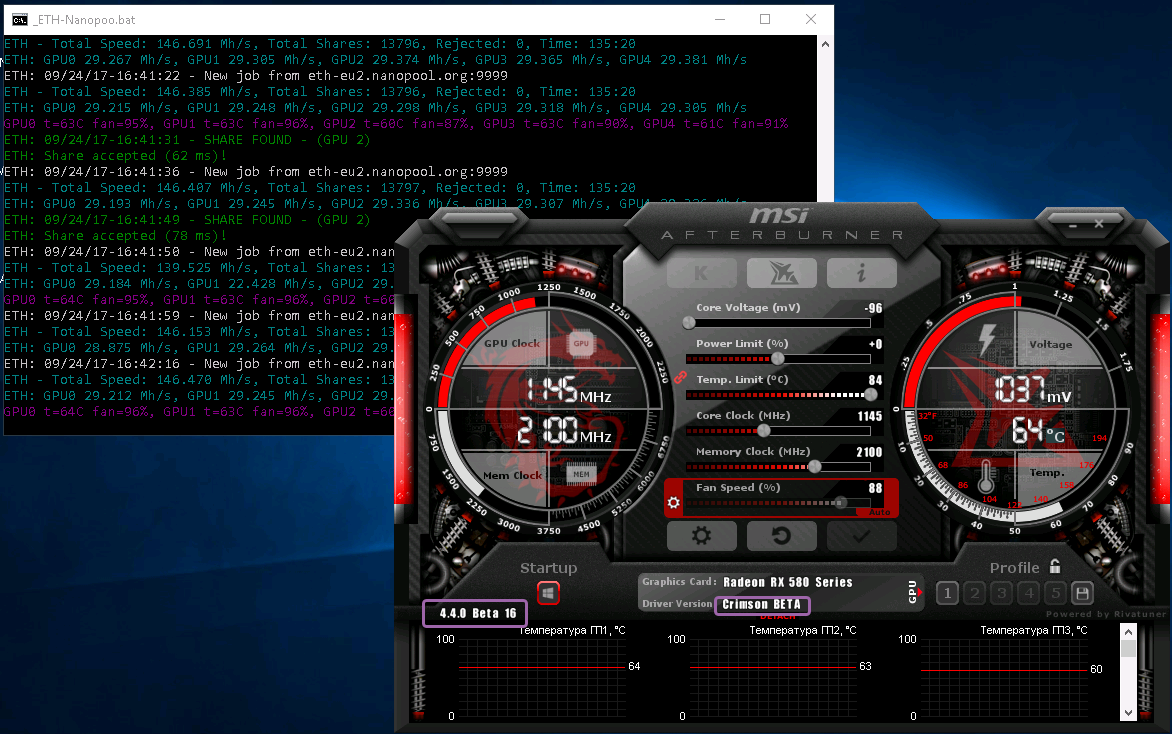This screenshot has height=734, width=1172.
Task: Save the profile with the floppy disk icon
Action: (x=1082, y=593)
